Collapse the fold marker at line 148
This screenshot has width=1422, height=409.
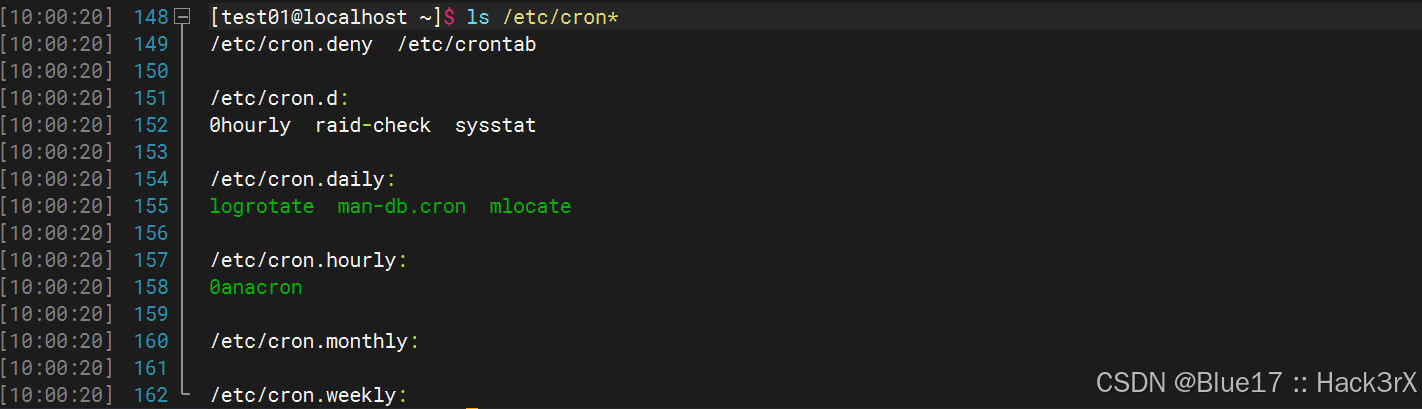[x=181, y=18]
